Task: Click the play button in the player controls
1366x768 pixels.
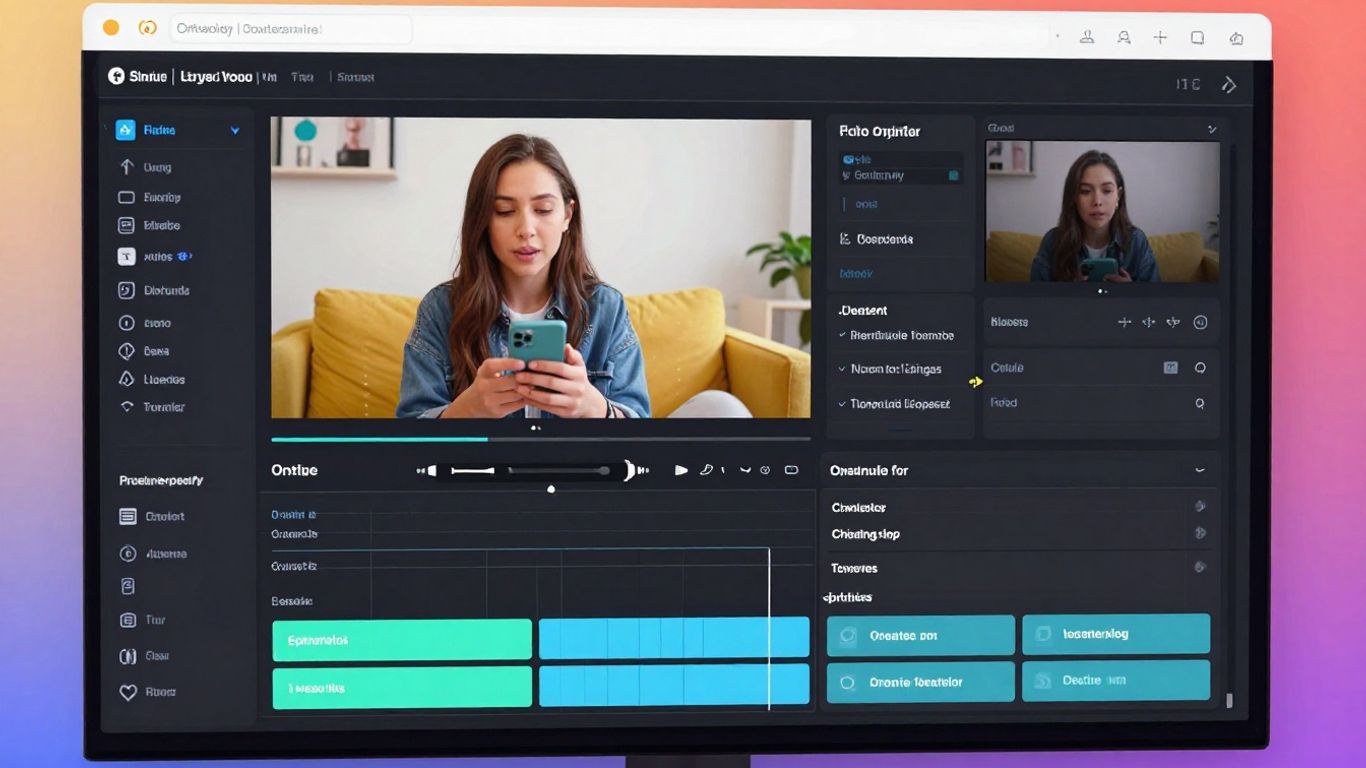Action: coord(681,470)
